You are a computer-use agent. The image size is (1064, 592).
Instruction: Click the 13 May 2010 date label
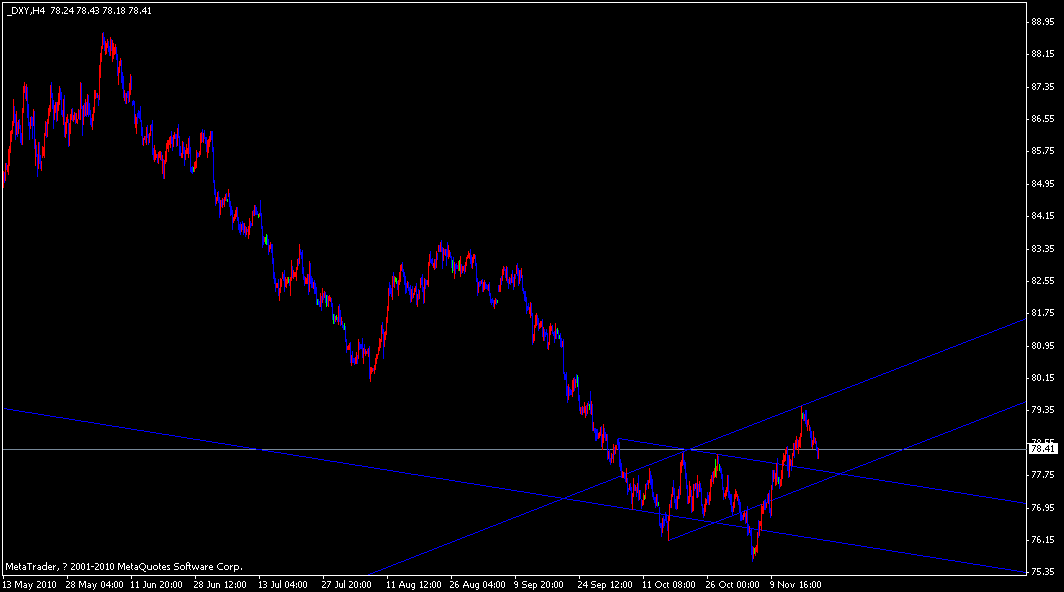pos(29,585)
